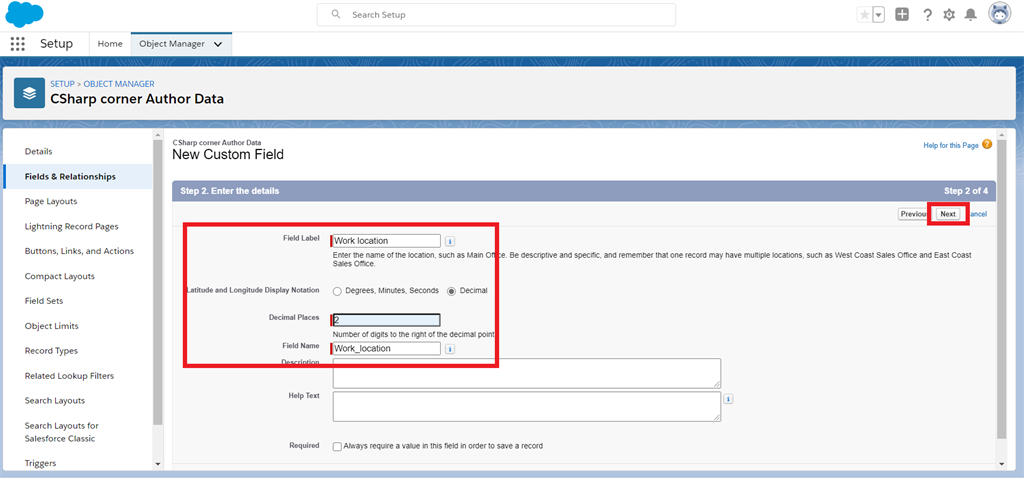Open Buttons, Links, and Actions
Viewport: 1024px width, 480px height.
pos(78,251)
